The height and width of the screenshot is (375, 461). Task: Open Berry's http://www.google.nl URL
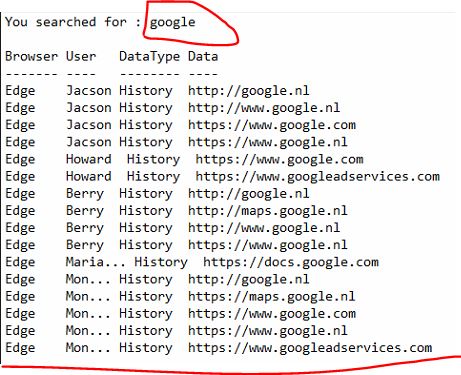pyautogui.click(x=264, y=228)
